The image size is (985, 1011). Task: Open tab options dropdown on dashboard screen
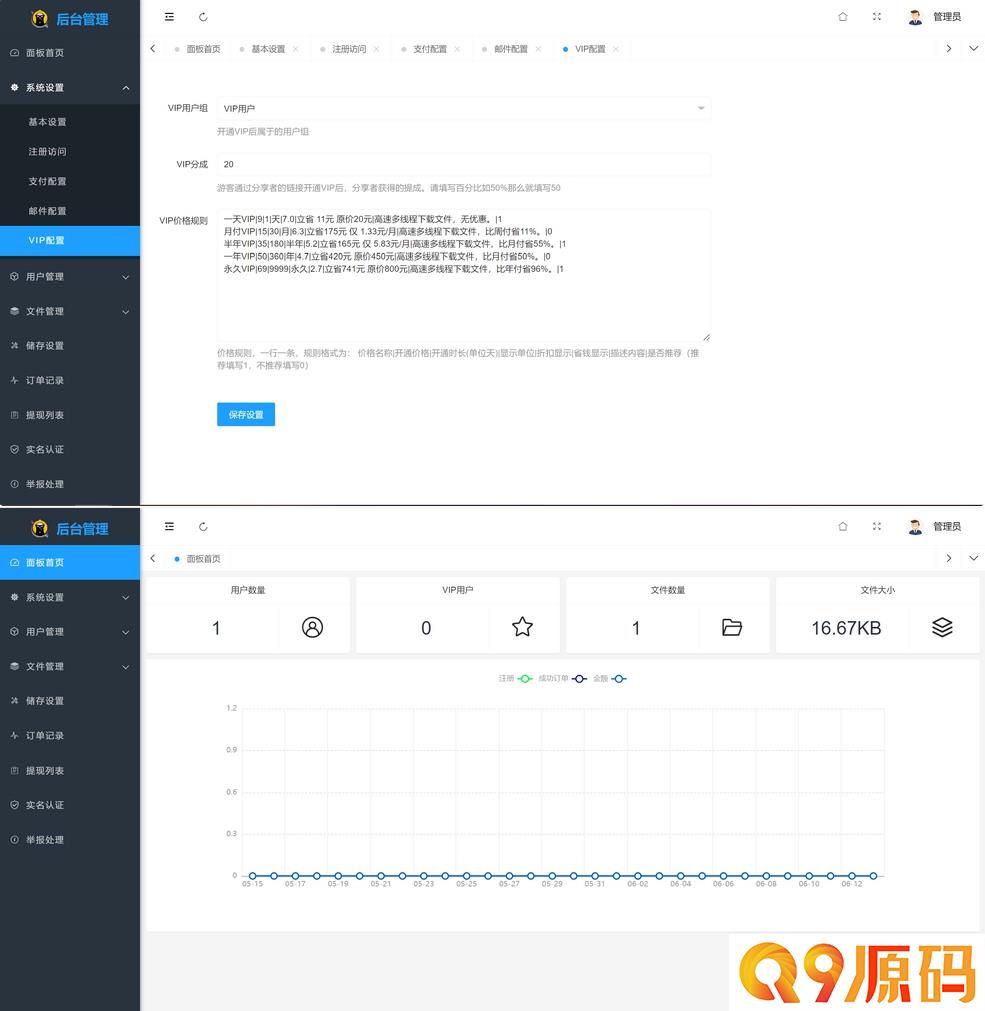pyautogui.click(x=973, y=558)
